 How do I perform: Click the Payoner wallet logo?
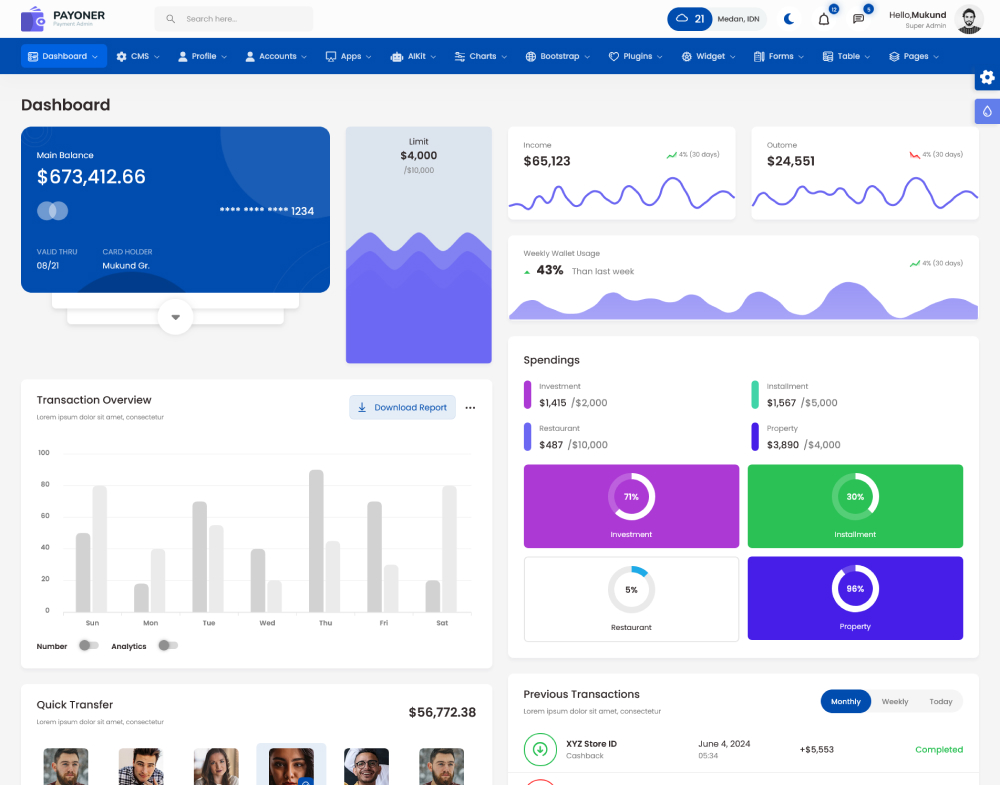pos(33,19)
